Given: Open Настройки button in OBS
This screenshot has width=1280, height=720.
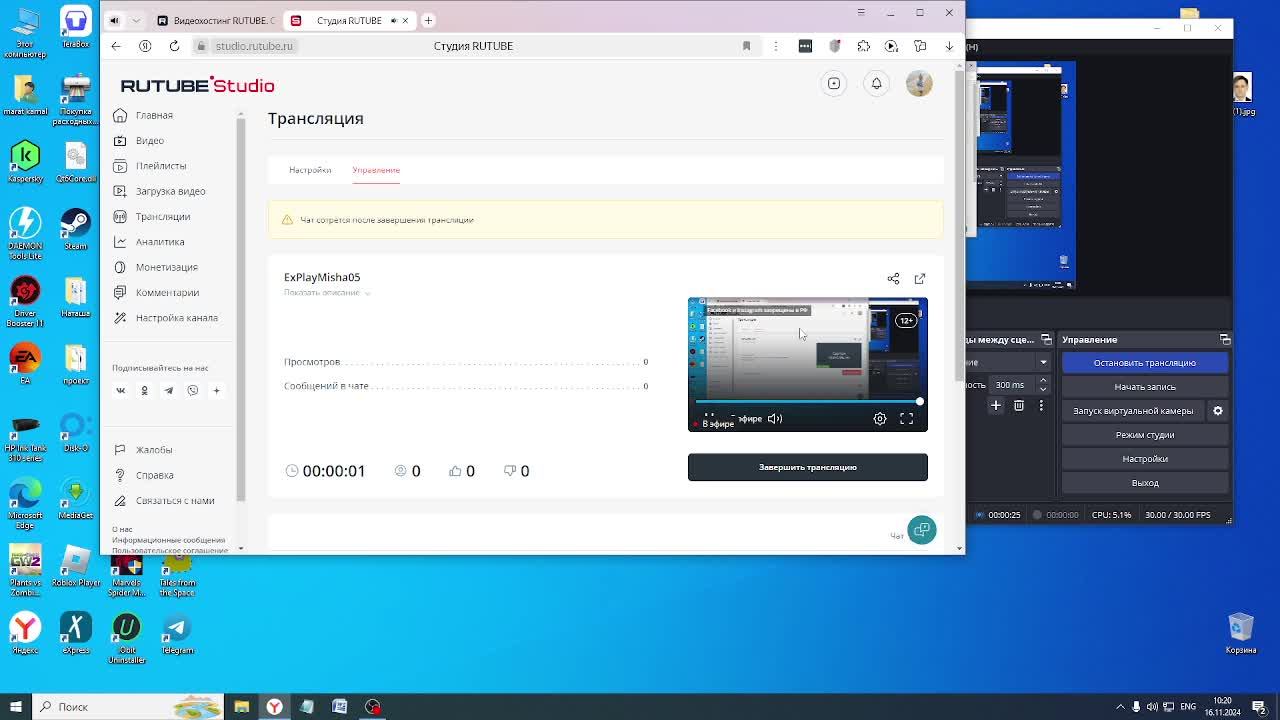Looking at the screenshot, I should (1145, 459).
